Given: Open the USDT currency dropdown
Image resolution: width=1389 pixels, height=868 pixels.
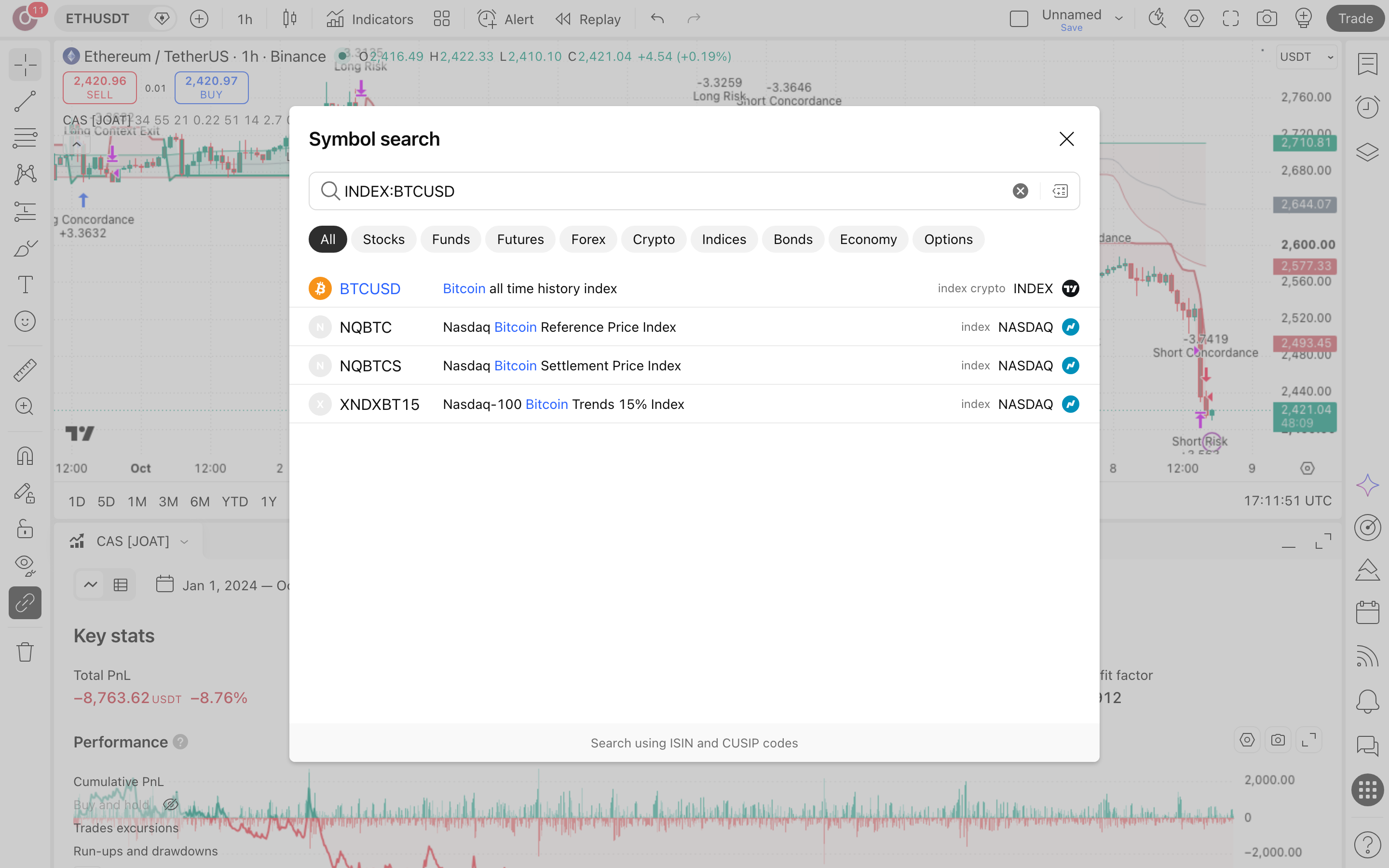Looking at the screenshot, I should (x=1307, y=57).
